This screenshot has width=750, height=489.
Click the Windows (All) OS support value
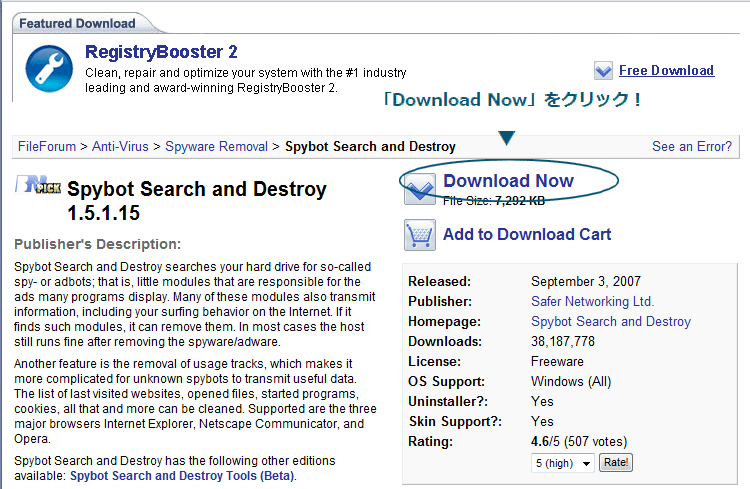pos(571,382)
